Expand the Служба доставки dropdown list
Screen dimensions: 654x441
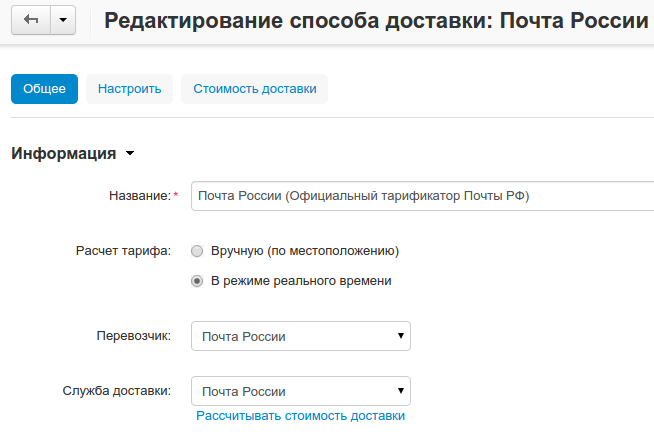(300, 391)
